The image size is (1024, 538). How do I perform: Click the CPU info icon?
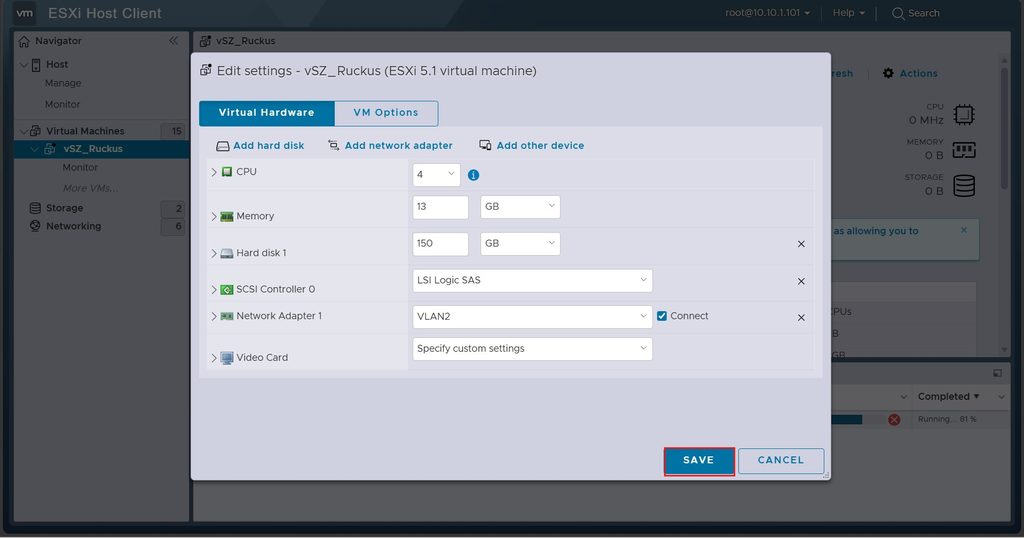473,175
